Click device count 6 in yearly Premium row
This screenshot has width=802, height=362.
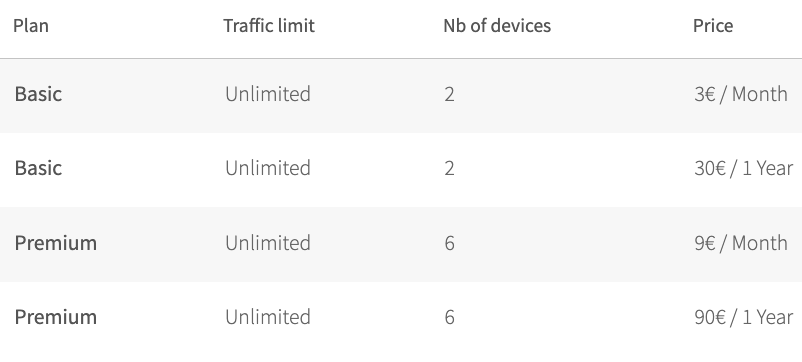(x=449, y=317)
